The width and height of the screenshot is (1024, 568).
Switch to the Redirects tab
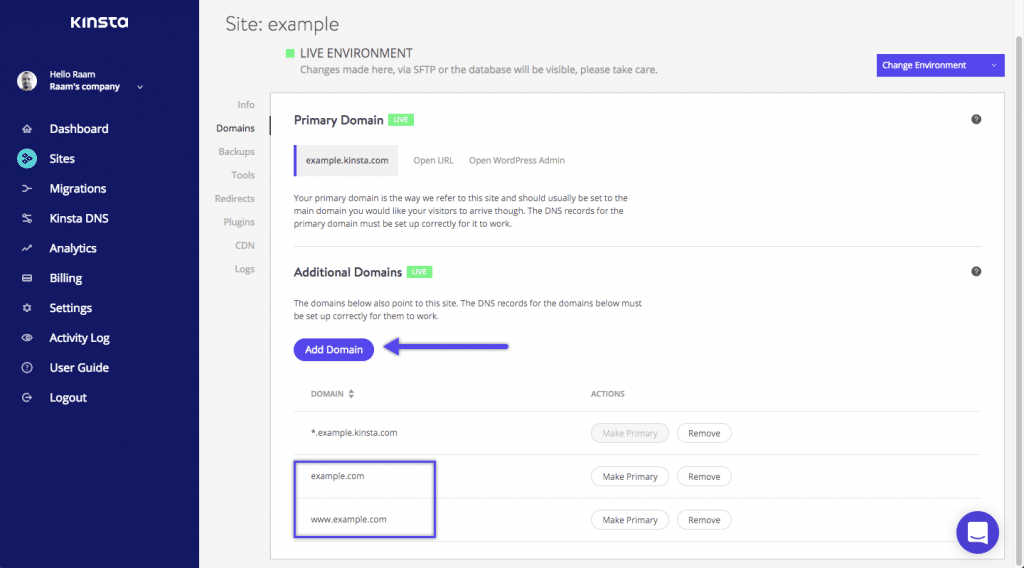[x=234, y=198]
